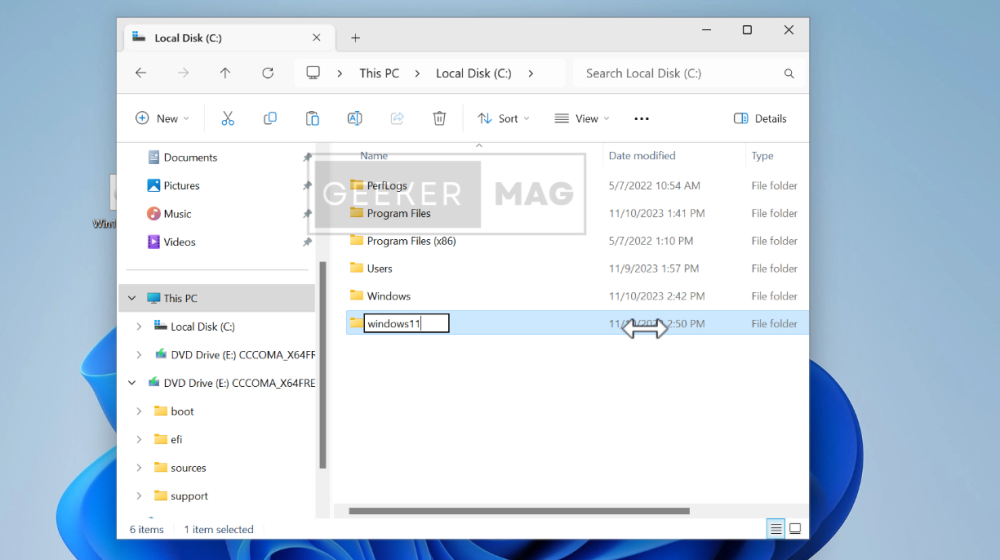Go back with the left arrow

pyautogui.click(x=141, y=73)
